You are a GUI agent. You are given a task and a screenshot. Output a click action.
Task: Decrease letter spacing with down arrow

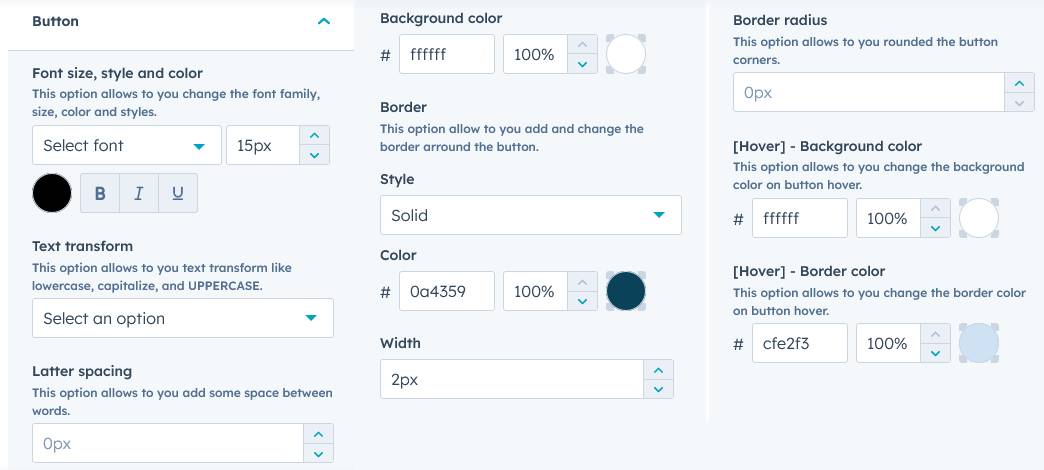click(x=317, y=453)
